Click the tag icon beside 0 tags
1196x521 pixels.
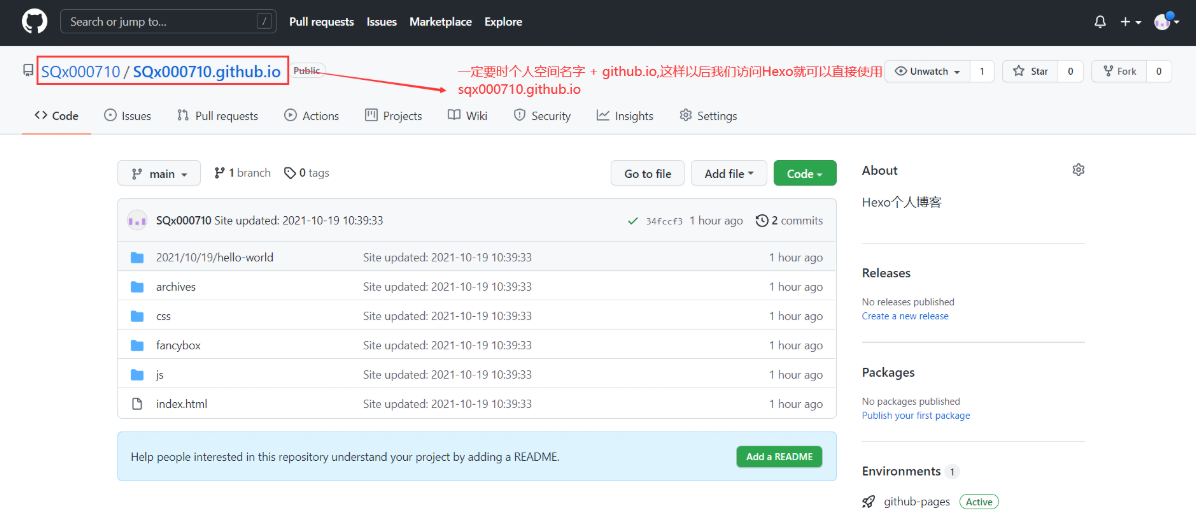click(x=290, y=173)
